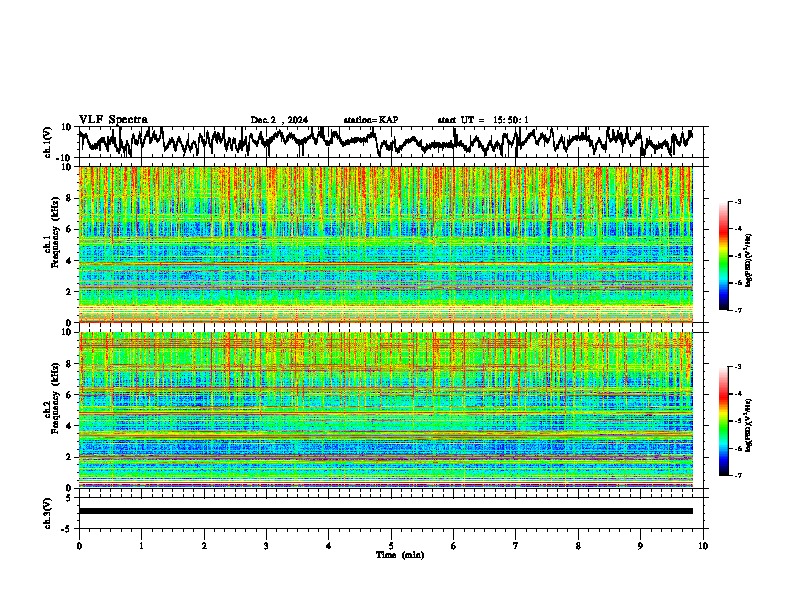Click the -3 label on the ch.1 colorbar
Screen dimensions: 792x612
(x=737, y=202)
